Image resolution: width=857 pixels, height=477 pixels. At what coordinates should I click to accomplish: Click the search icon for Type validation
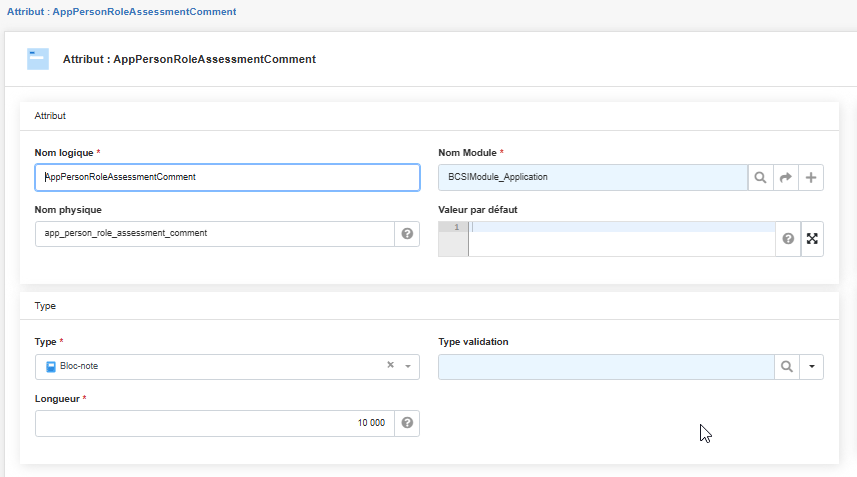pos(787,367)
